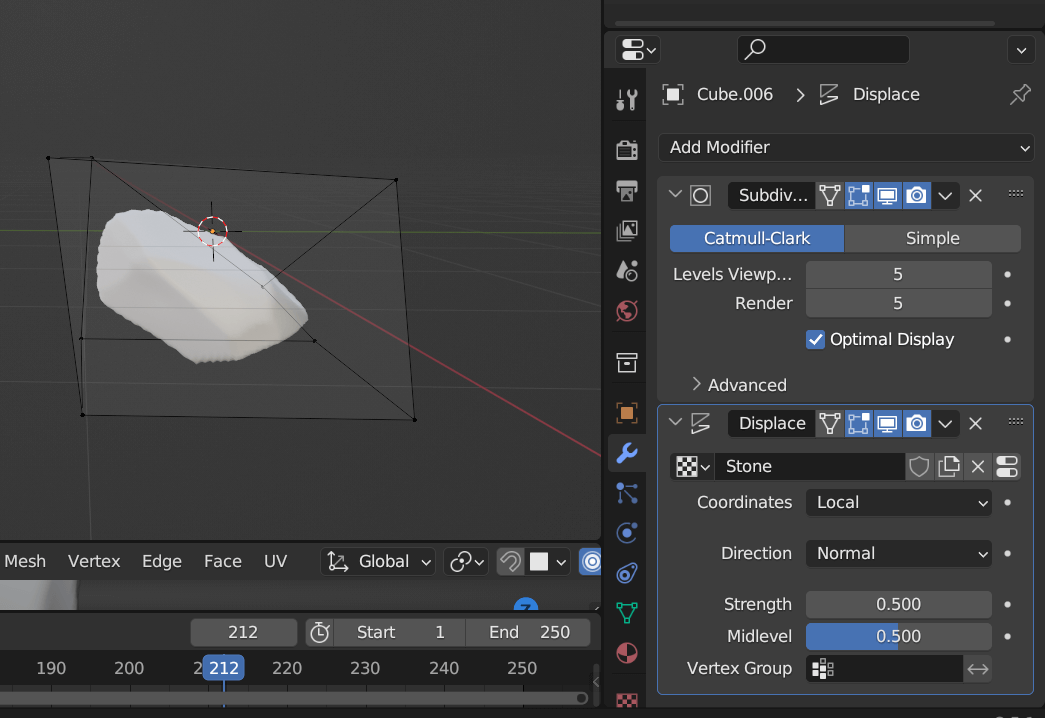The height and width of the screenshot is (718, 1045).
Task: Toggle Subdivision on-cage editing
Action: (830, 195)
